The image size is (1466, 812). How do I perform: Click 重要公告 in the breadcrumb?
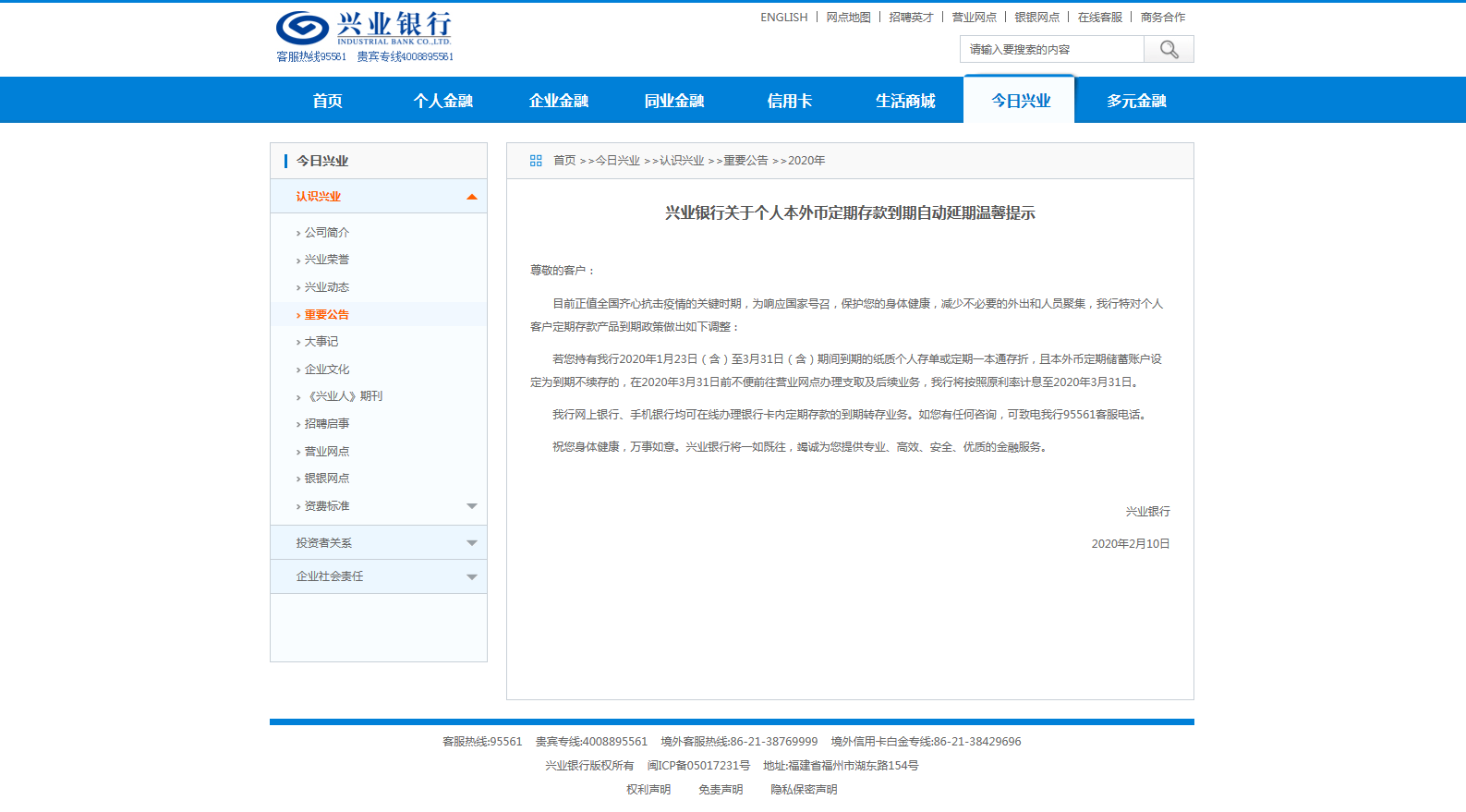[x=746, y=161]
